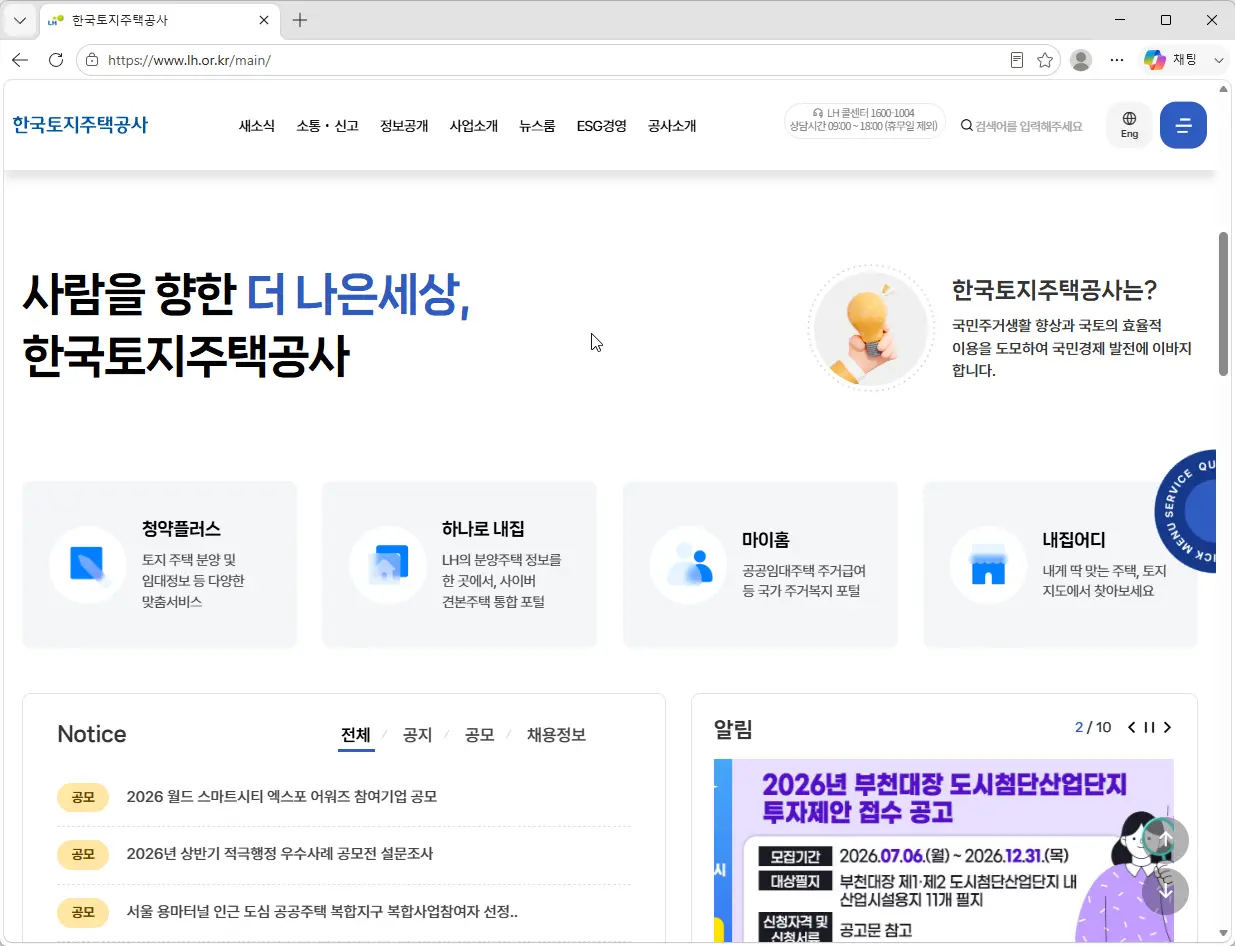Click the scrollbar down arrow
Image resolution: width=1235 pixels, height=946 pixels.
click(1223, 932)
